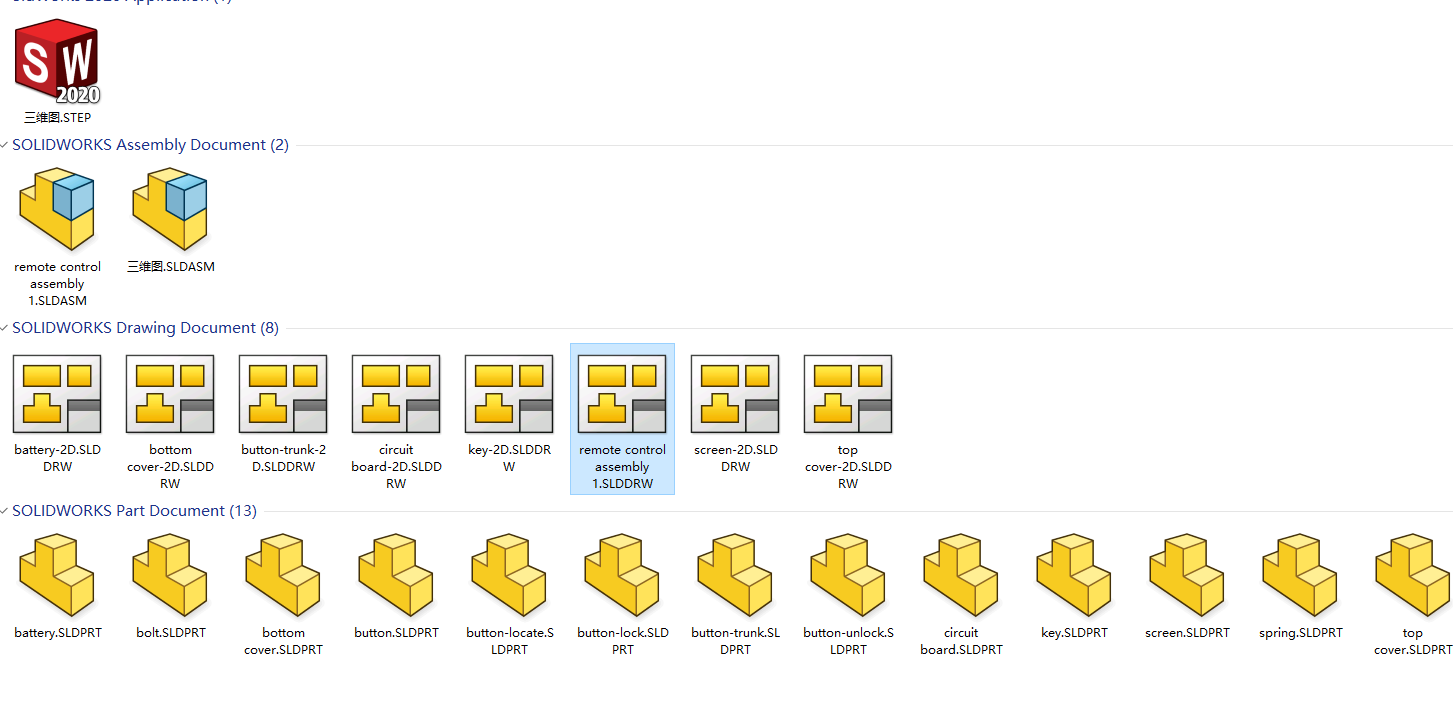The width and height of the screenshot is (1453, 710).
Task: Click the label bolt.SLDPRT
Action: pos(170,633)
